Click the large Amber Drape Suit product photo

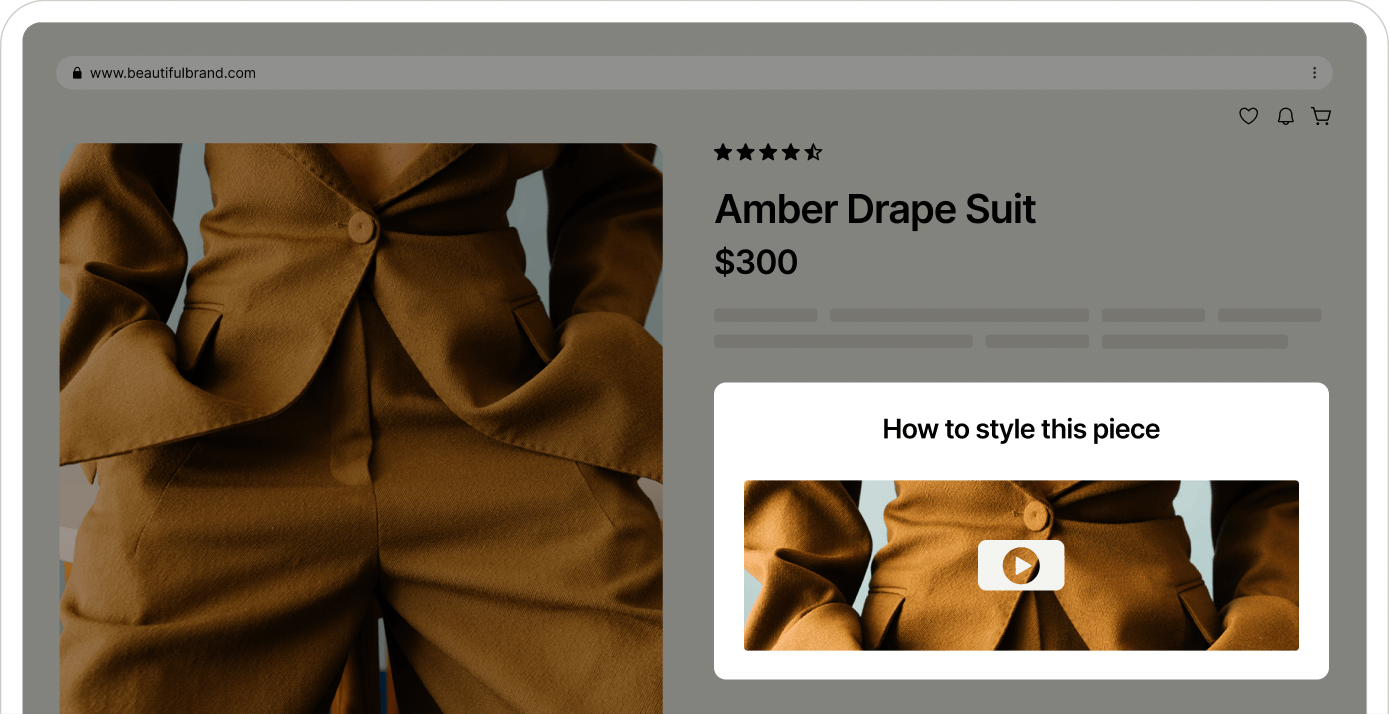pyautogui.click(x=361, y=429)
